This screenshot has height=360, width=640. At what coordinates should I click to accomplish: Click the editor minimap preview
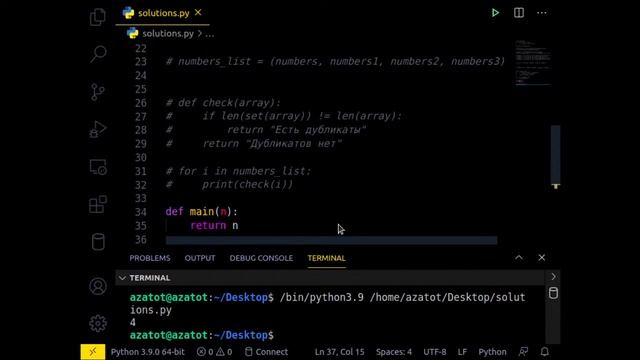coord(532,62)
